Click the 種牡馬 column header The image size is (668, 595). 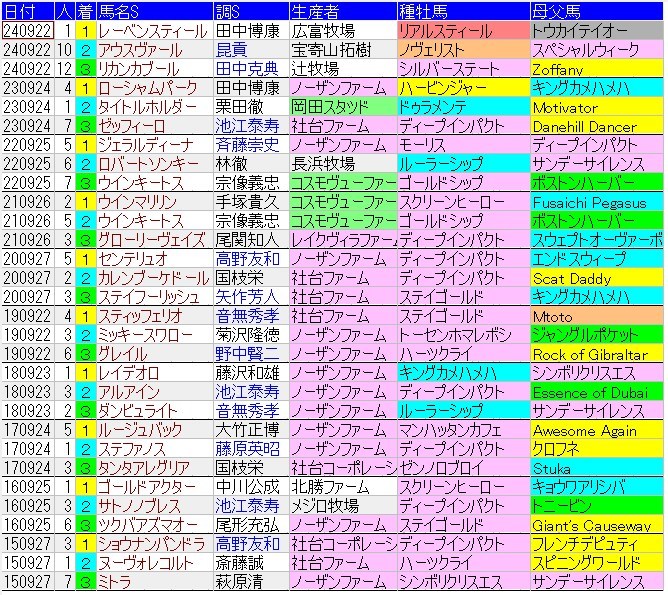point(464,11)
